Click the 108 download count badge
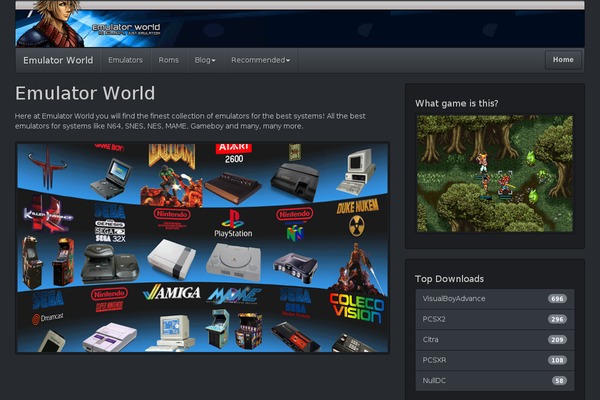 [x=557, y=360]
